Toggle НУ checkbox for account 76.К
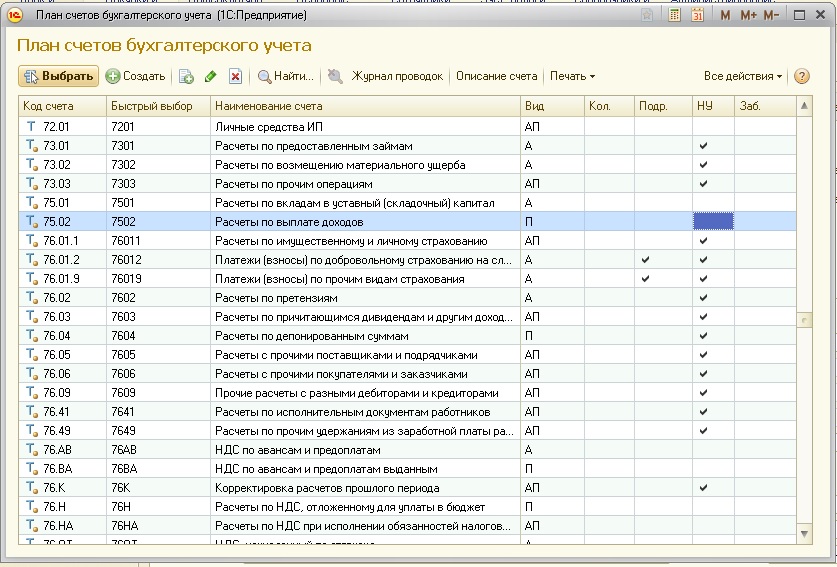The height and width of the screenshot is (567, 837). [x=703, y=488]
